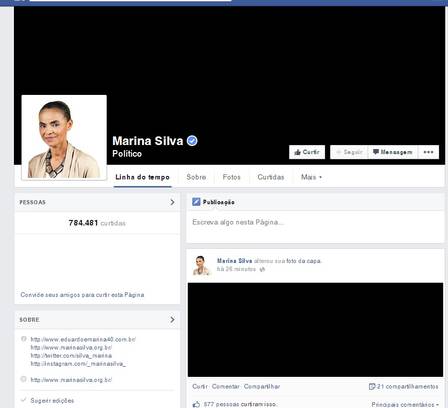448x408 pixels.
Task: Click the Curtir button on the cover
Action: 307,152
